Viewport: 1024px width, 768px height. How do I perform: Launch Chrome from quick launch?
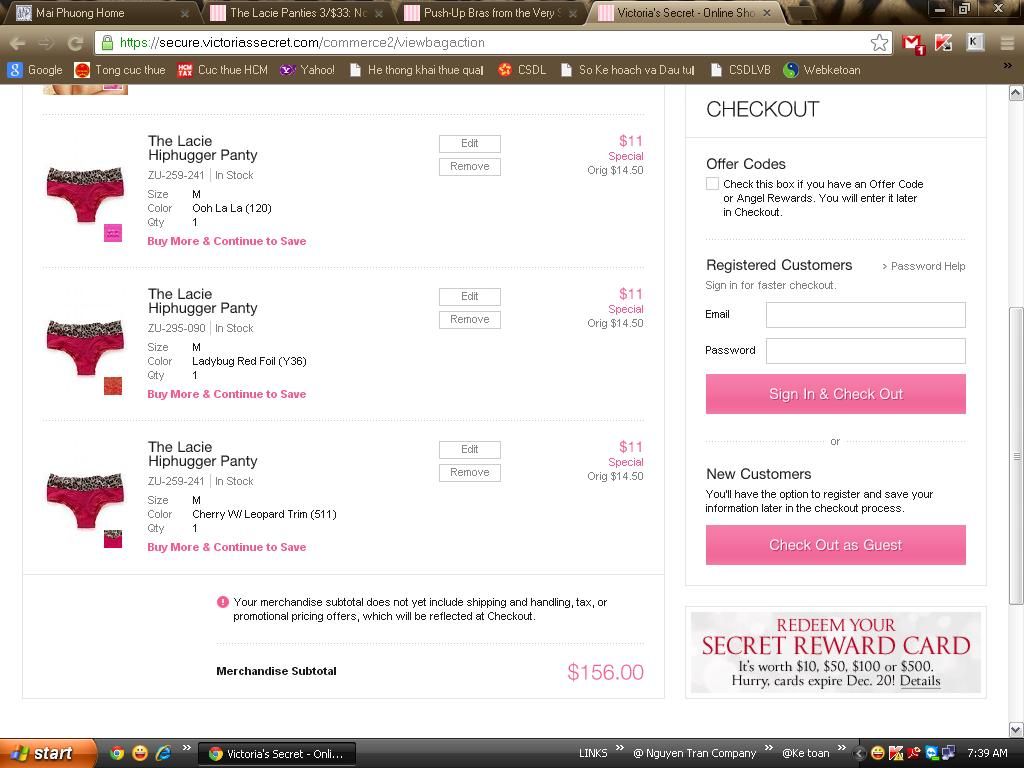click(117, 753)
